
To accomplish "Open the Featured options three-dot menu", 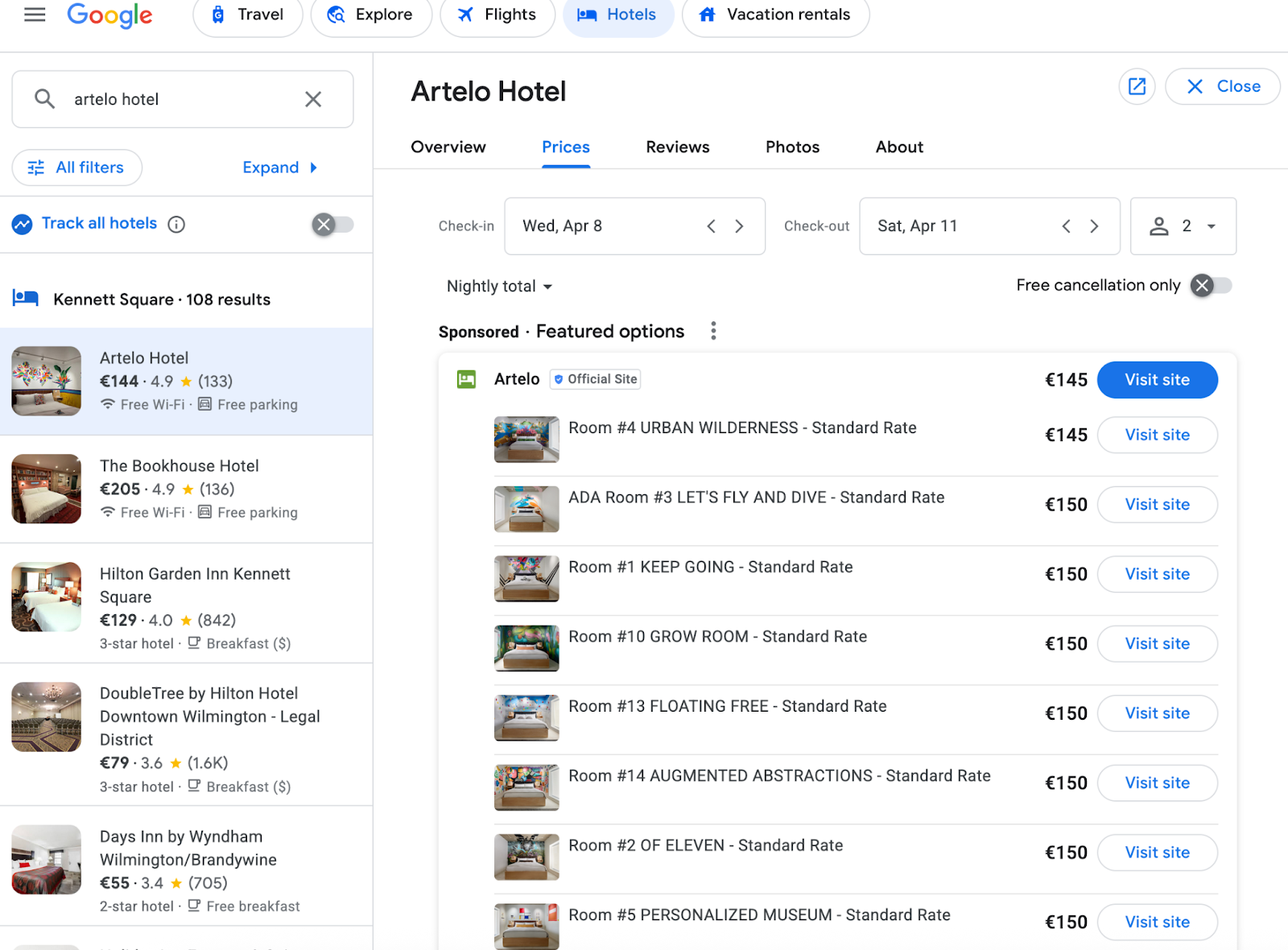I will tap(713, 331).
